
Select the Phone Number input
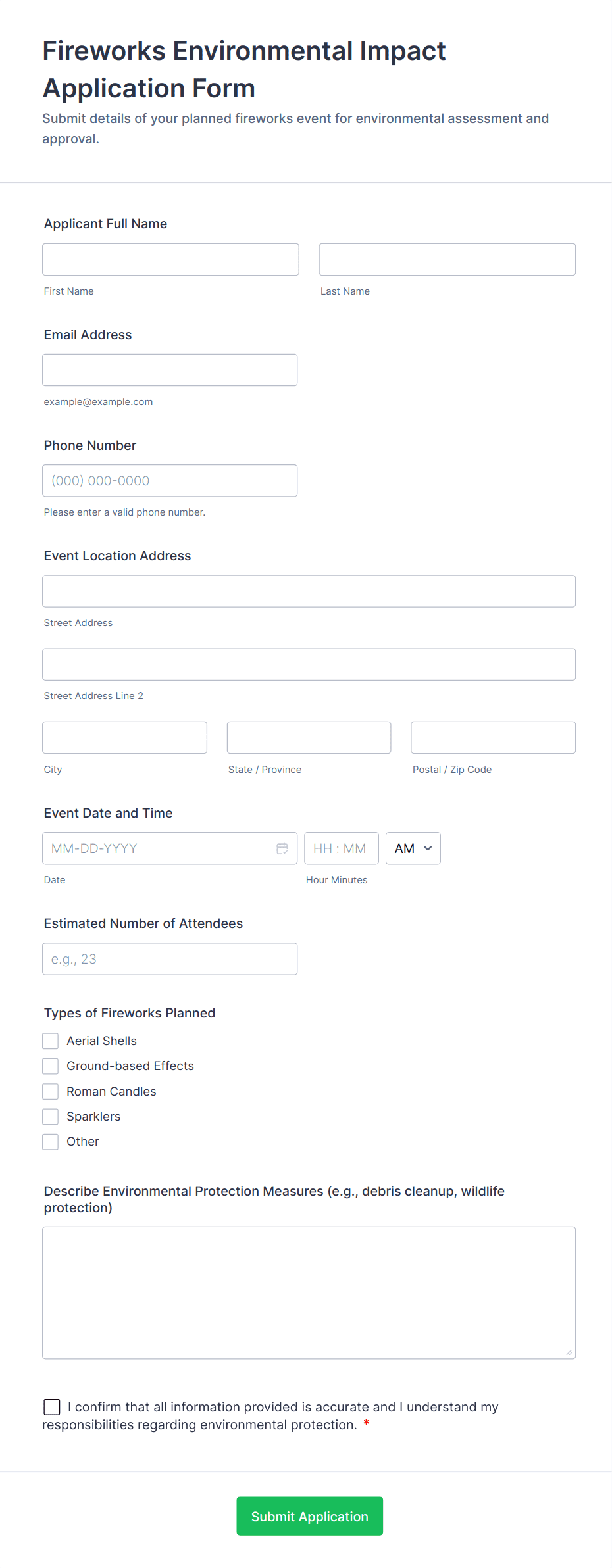tap(170, 481)
